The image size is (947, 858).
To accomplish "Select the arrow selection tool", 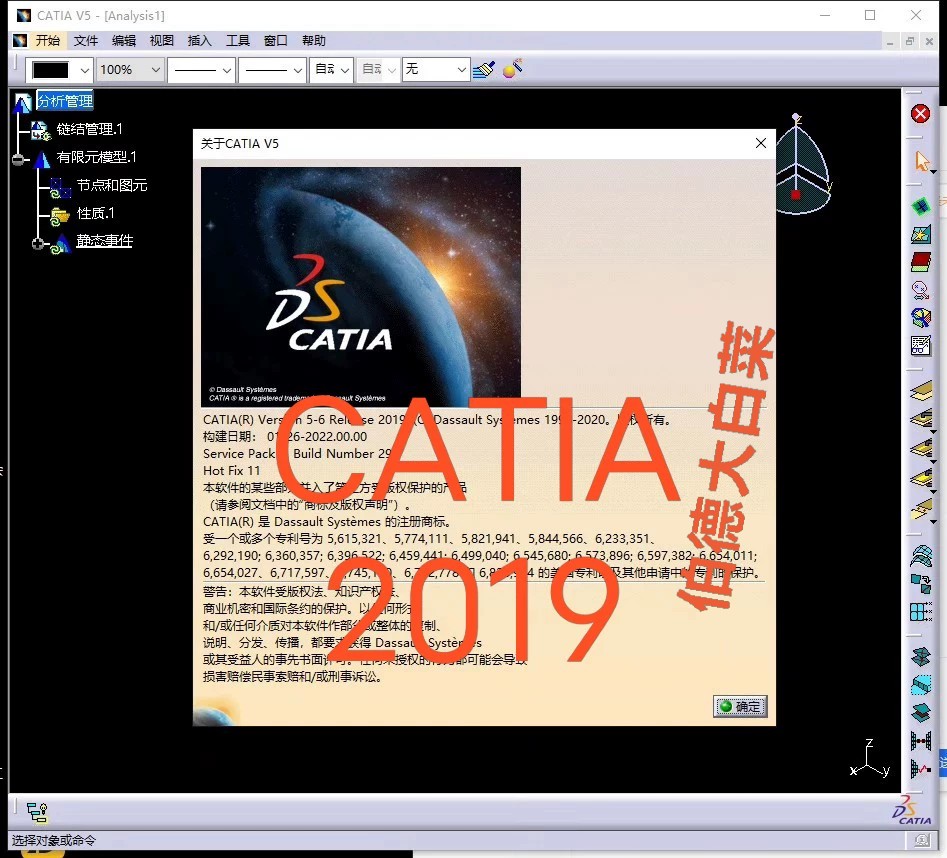I will [920, 160].
